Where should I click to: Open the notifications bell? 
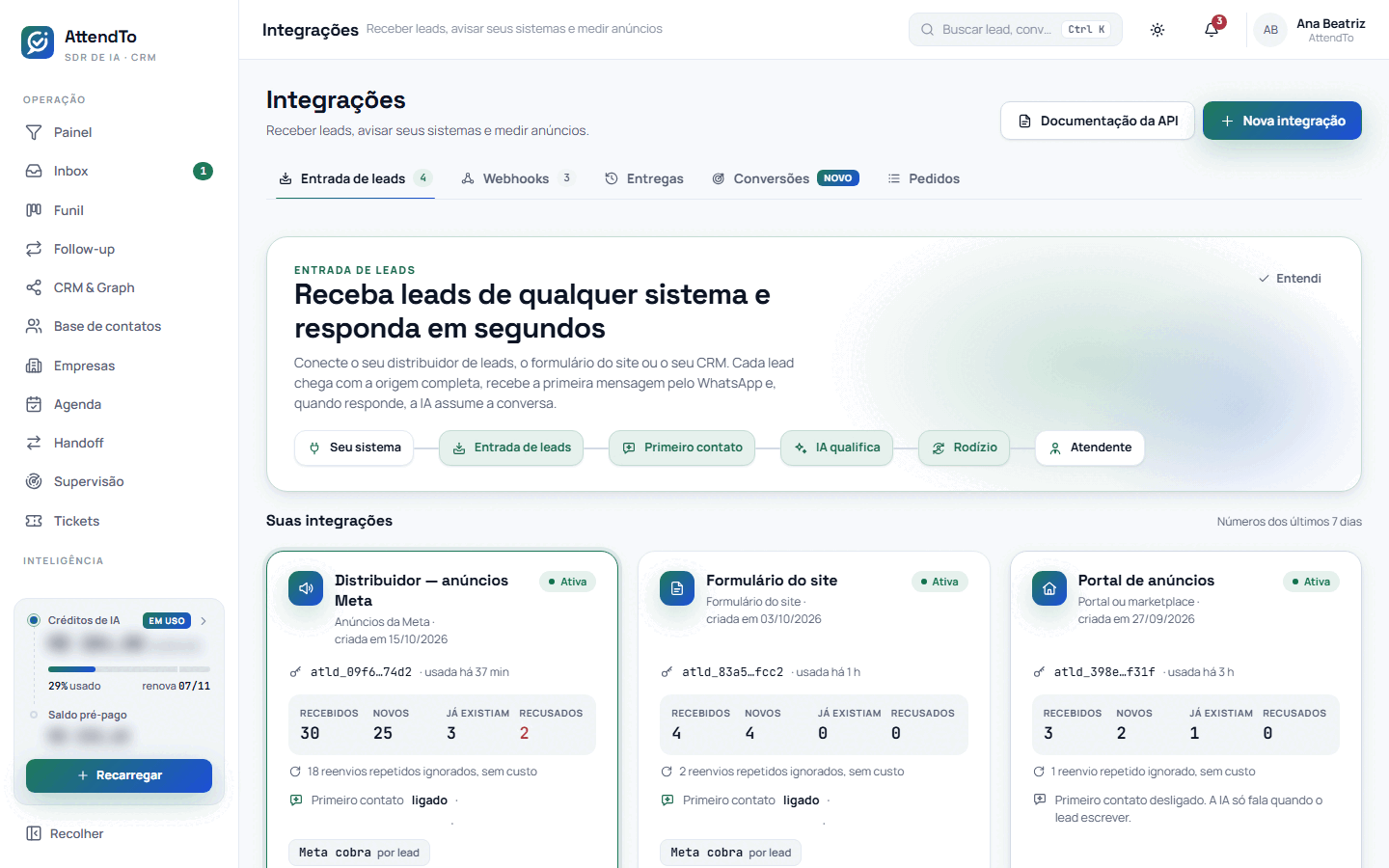1212,30
